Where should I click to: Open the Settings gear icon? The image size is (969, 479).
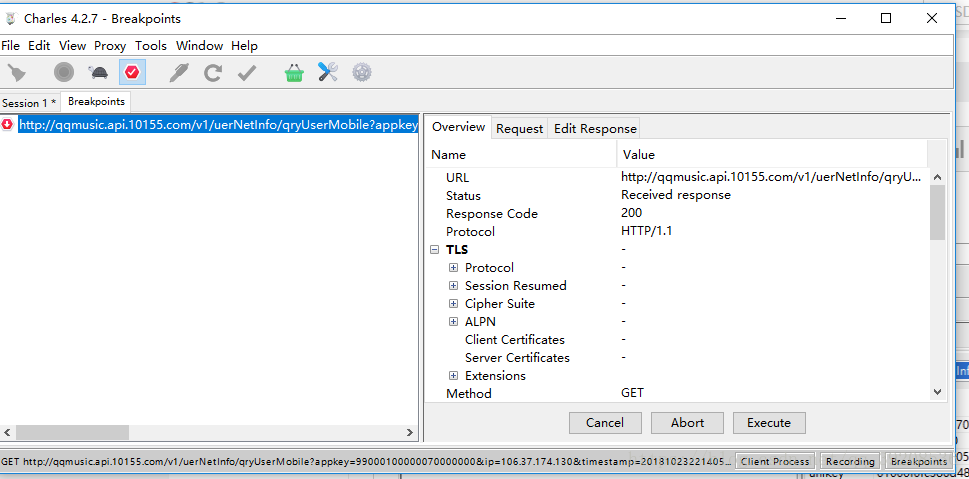tap(362, 73)
